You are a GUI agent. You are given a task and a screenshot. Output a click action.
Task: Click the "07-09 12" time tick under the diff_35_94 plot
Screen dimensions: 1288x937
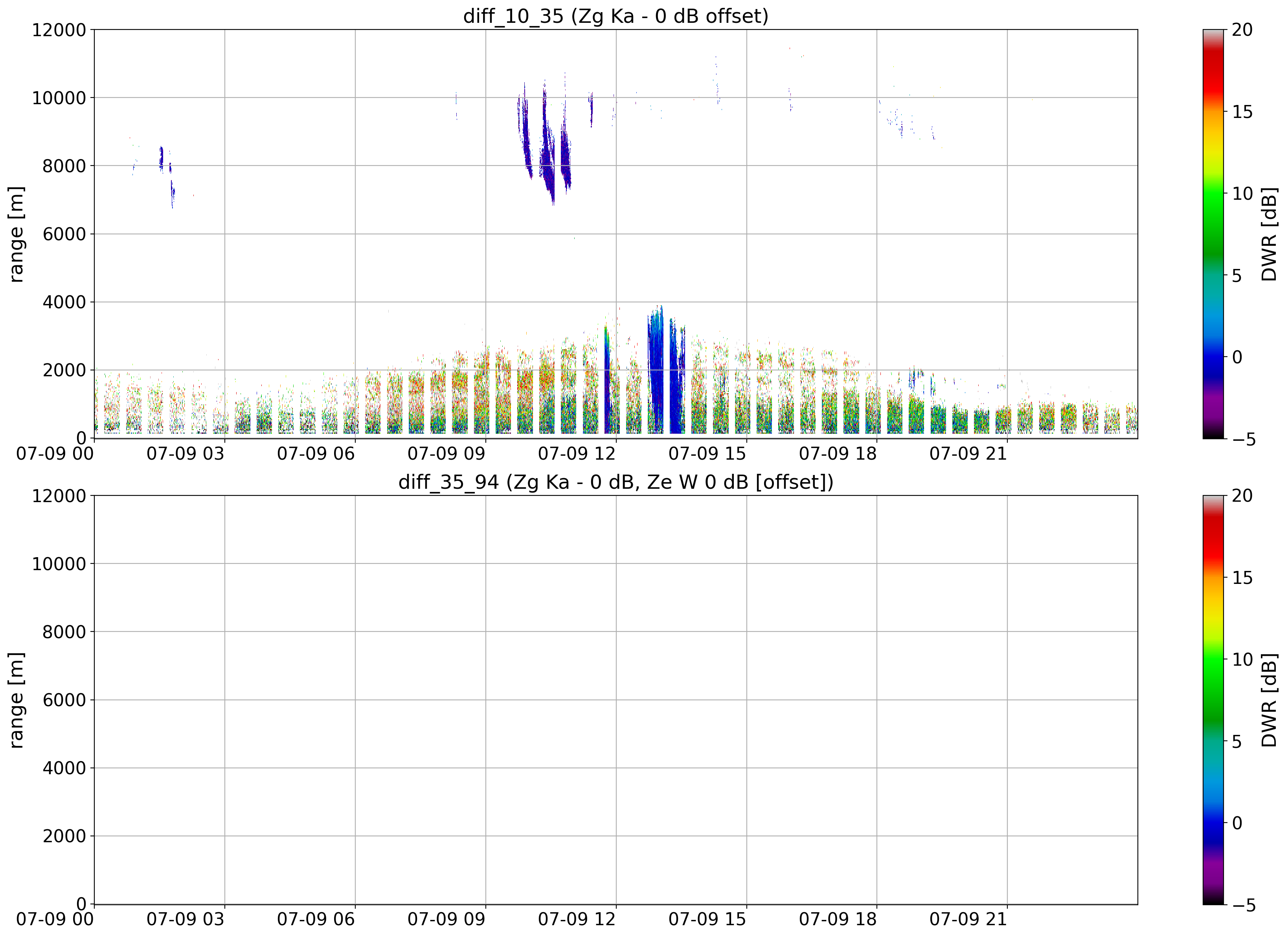577,919
